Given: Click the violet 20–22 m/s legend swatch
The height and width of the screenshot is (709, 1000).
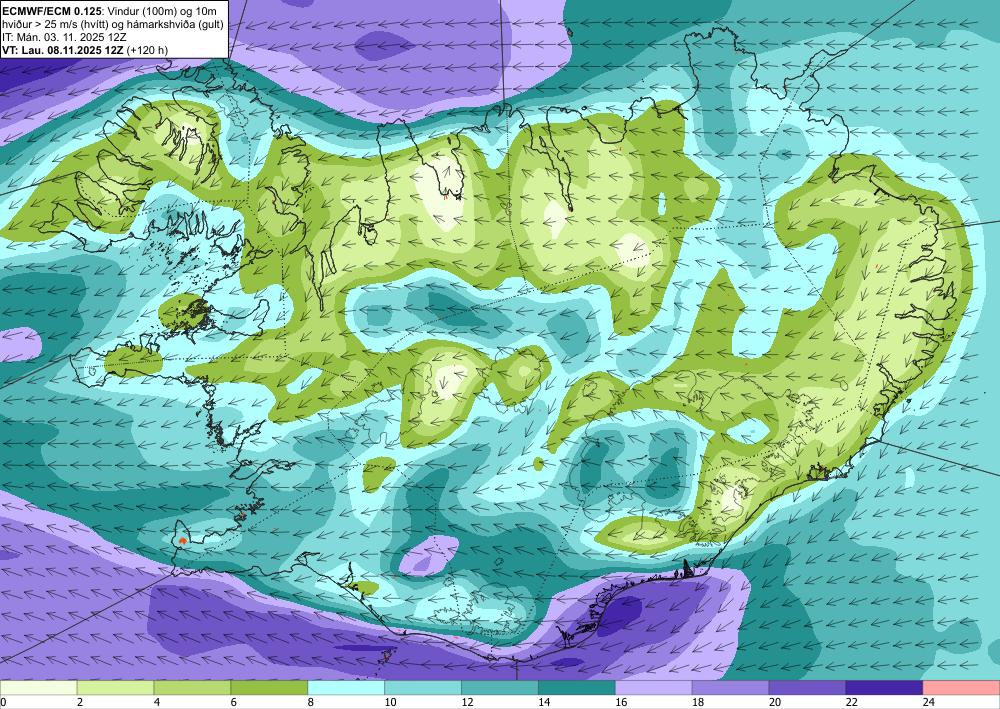Looking at the screenshot, I should [x=807, y=687].
